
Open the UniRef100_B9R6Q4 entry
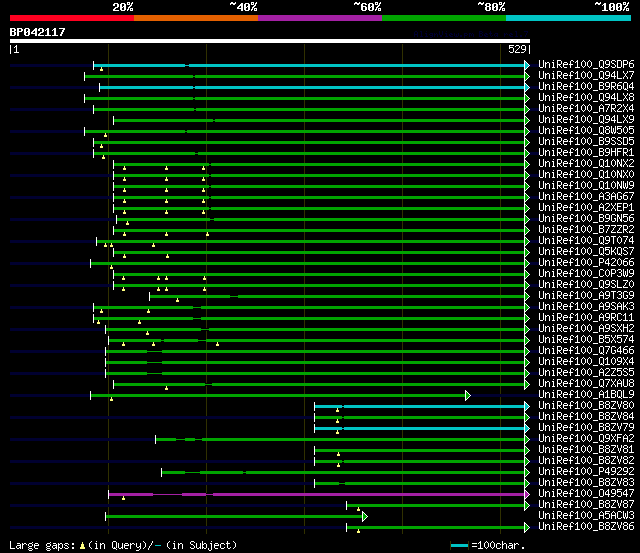click(586, 87)
